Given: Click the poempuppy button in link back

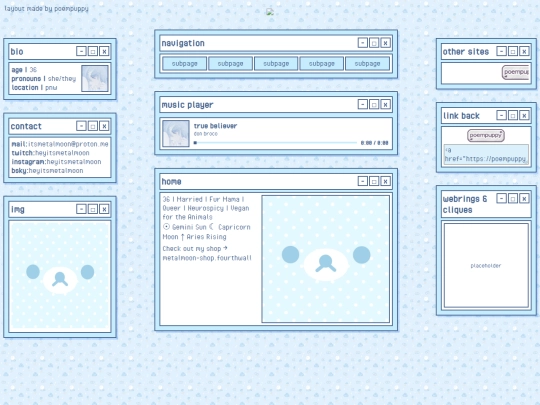Looking at the screenshot, I should pyautogui.click(x=486, y=135).
